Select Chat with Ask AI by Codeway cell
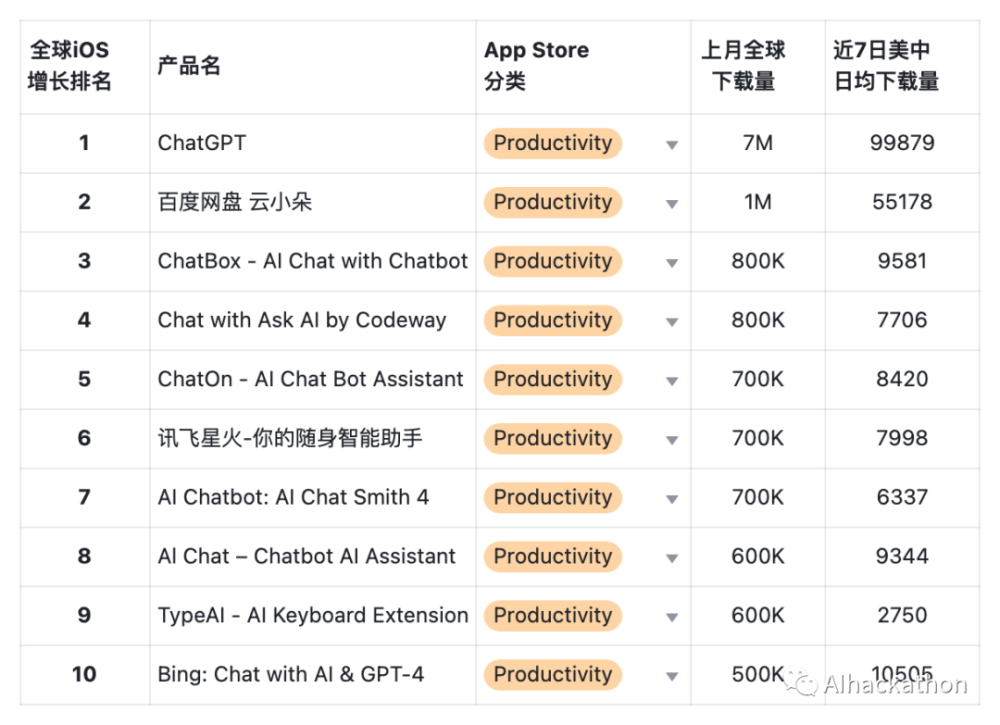 point(312,321)
